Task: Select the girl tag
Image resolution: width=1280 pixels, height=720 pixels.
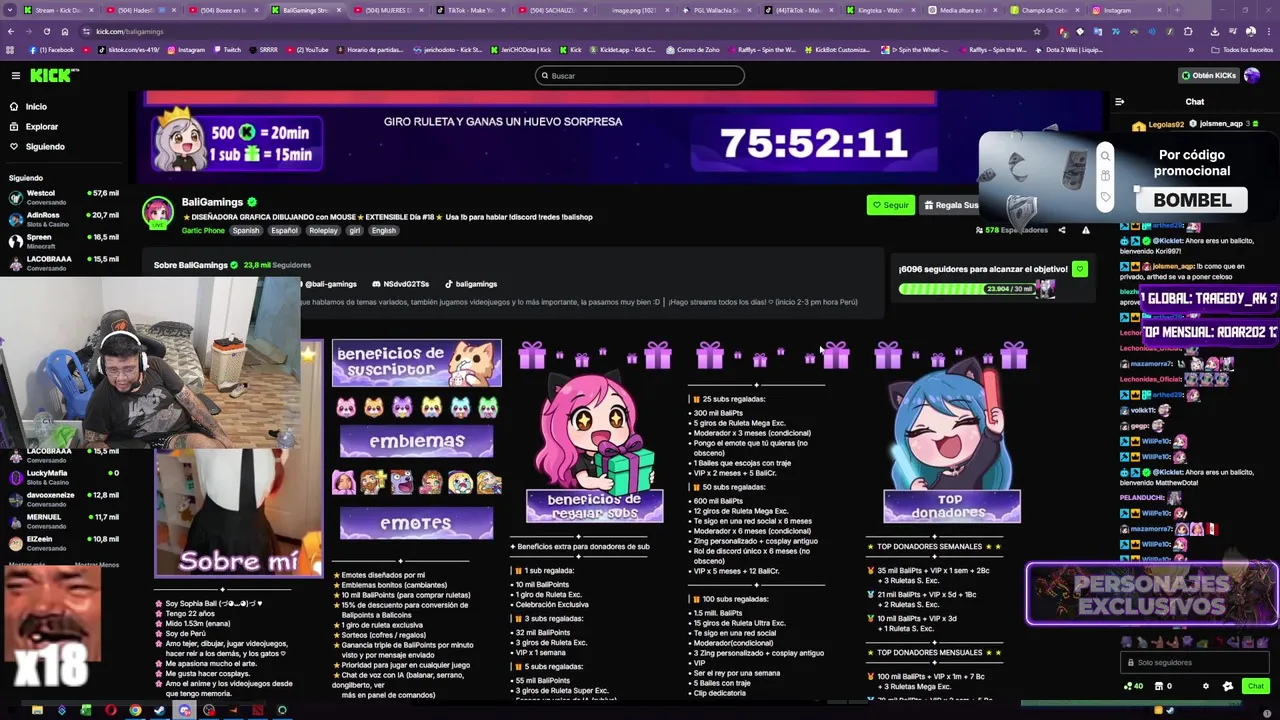Action: [x=354, y=230]
